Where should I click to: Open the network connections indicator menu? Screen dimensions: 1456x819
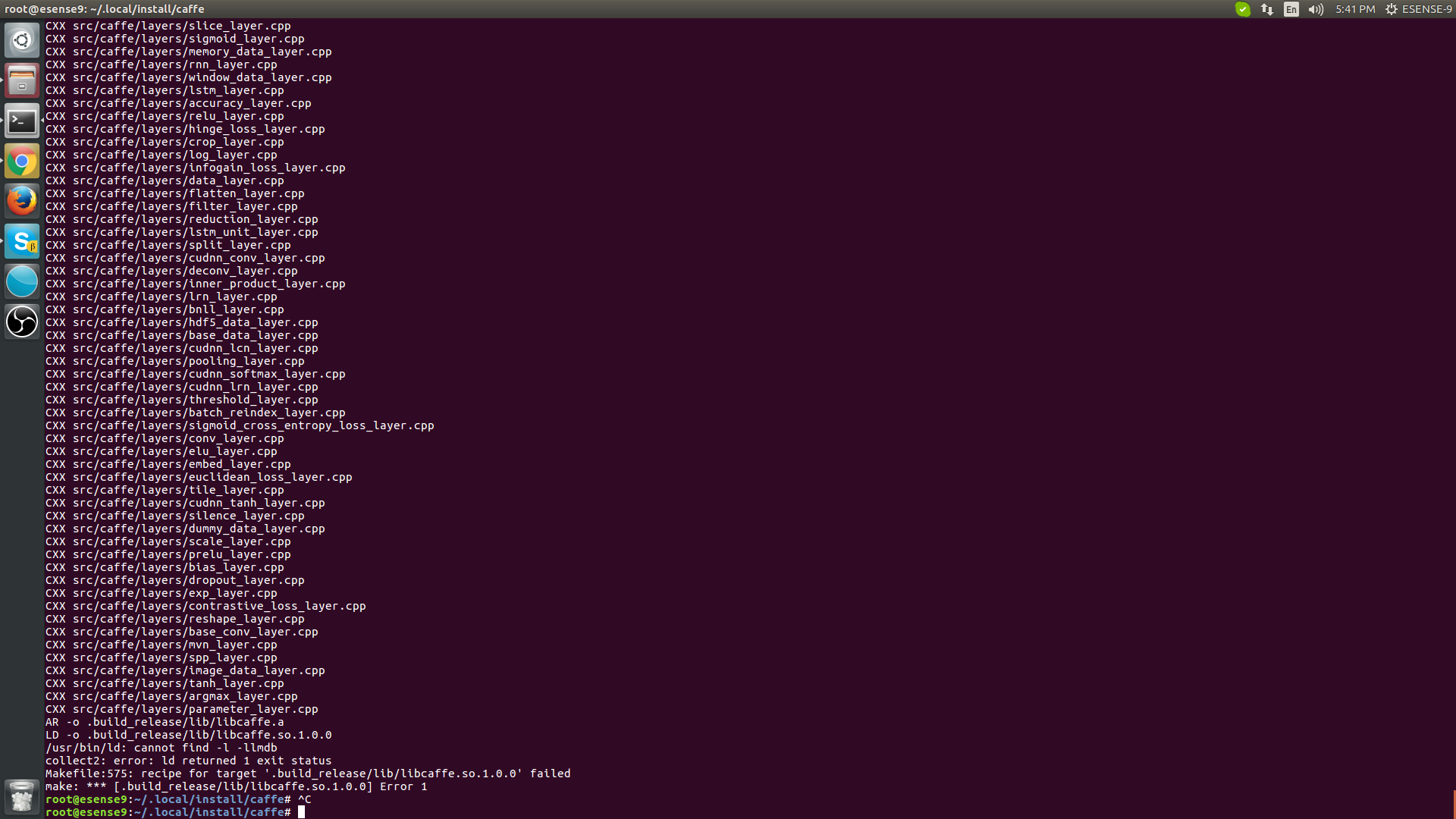pos(1266,10)
